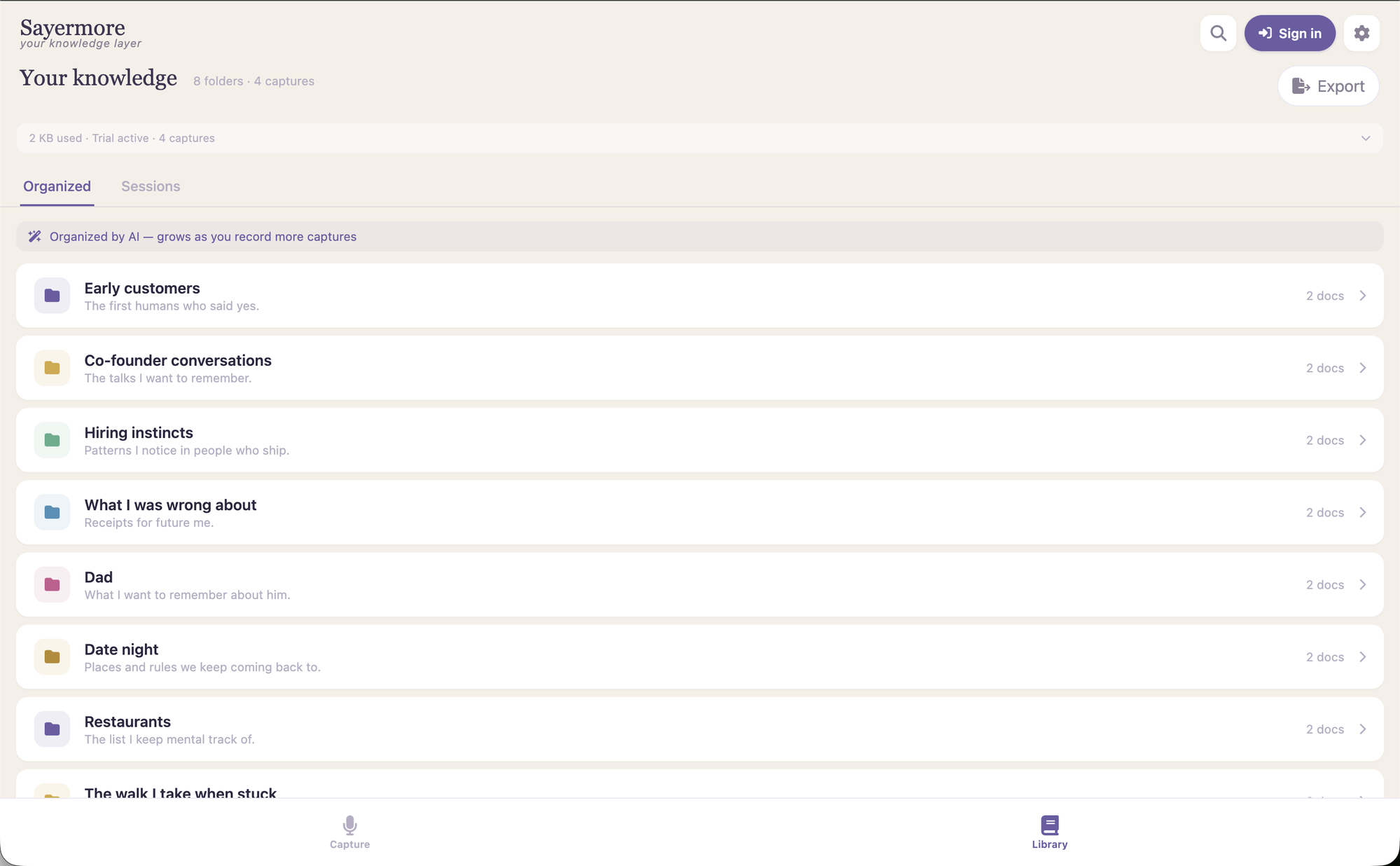Viewport: 1400px width, 866px height.
Task: Click 'Patterns I notice in people who ship.'
Action: (x=187, y=450)
